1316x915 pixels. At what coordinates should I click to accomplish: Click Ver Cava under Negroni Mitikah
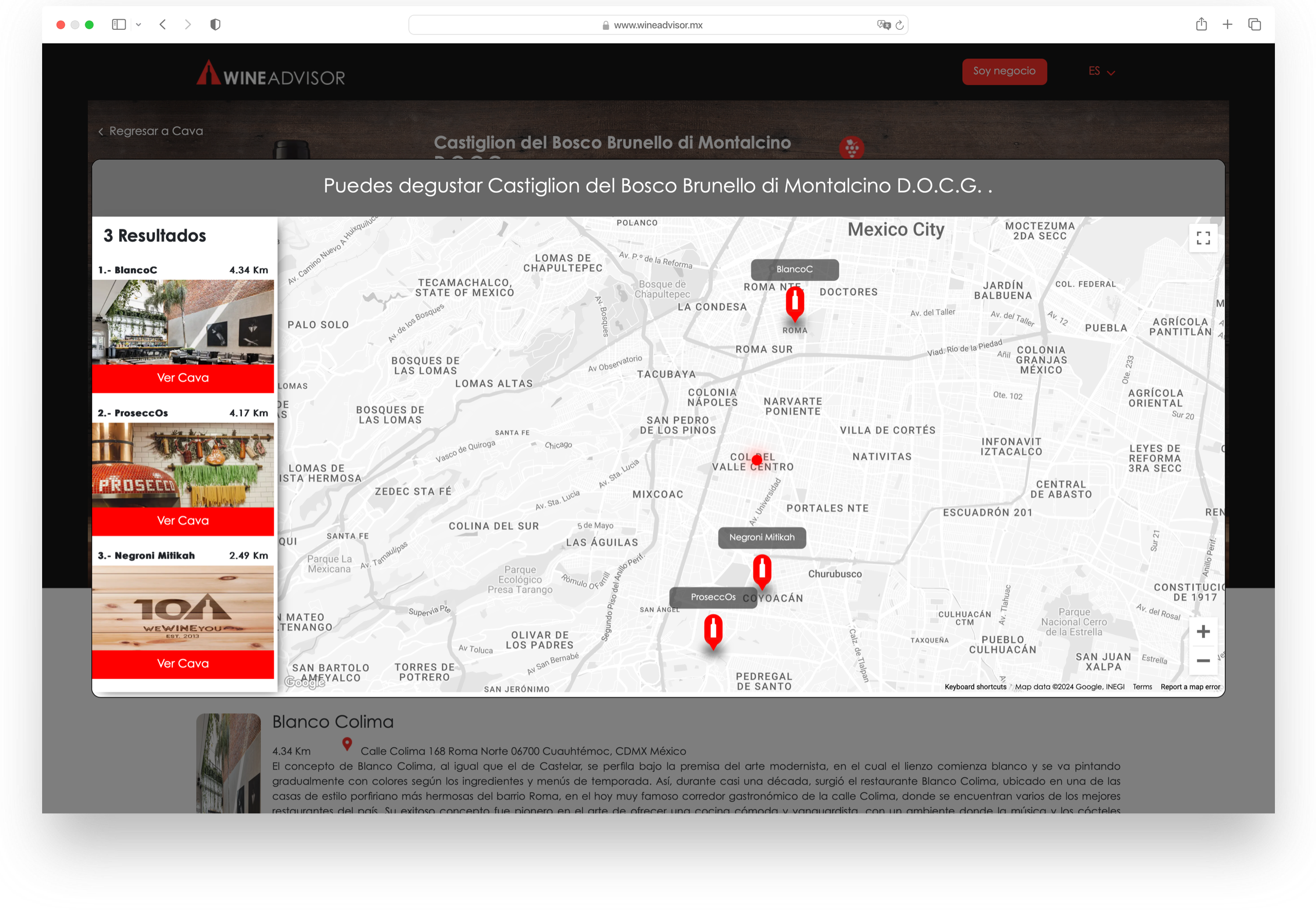(x=183, y=664)
